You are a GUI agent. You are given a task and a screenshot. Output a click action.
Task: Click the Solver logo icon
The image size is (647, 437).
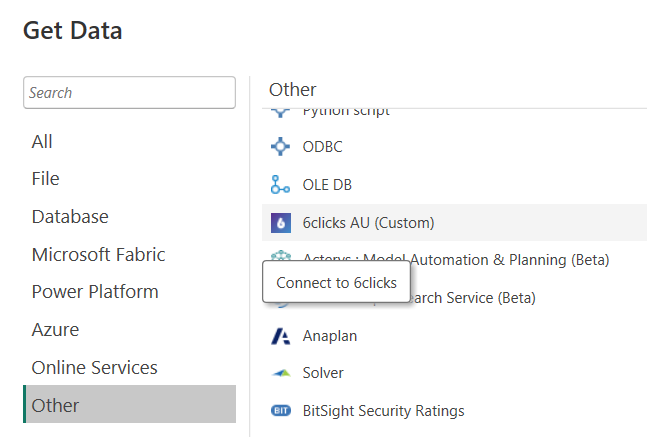pos(281,373)
